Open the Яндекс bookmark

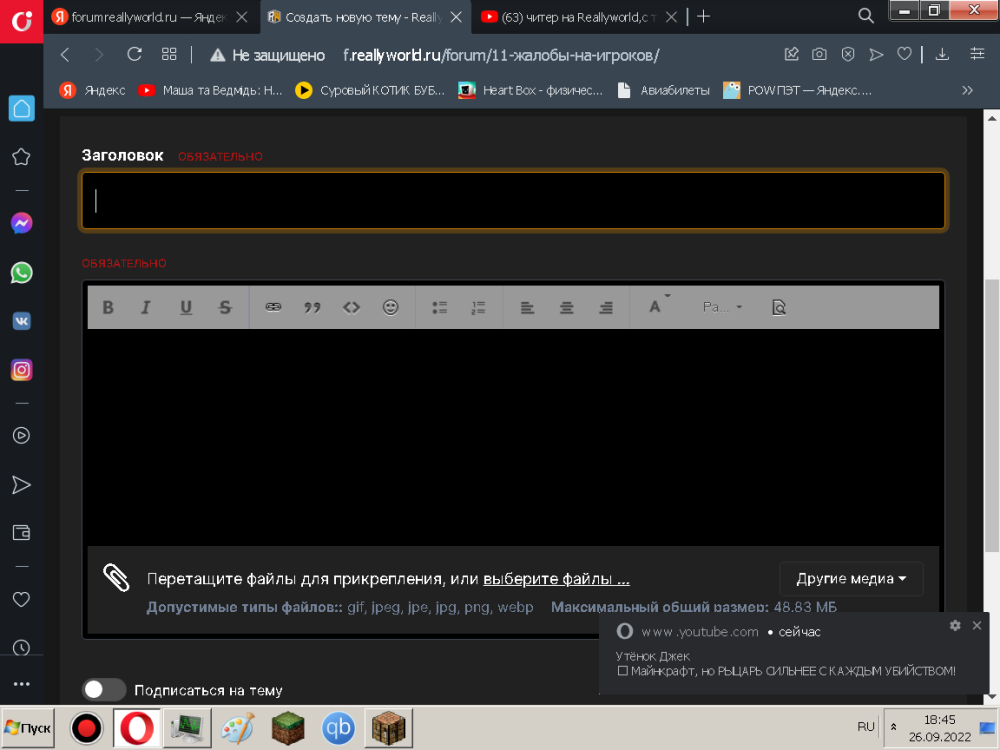point(92,91)
